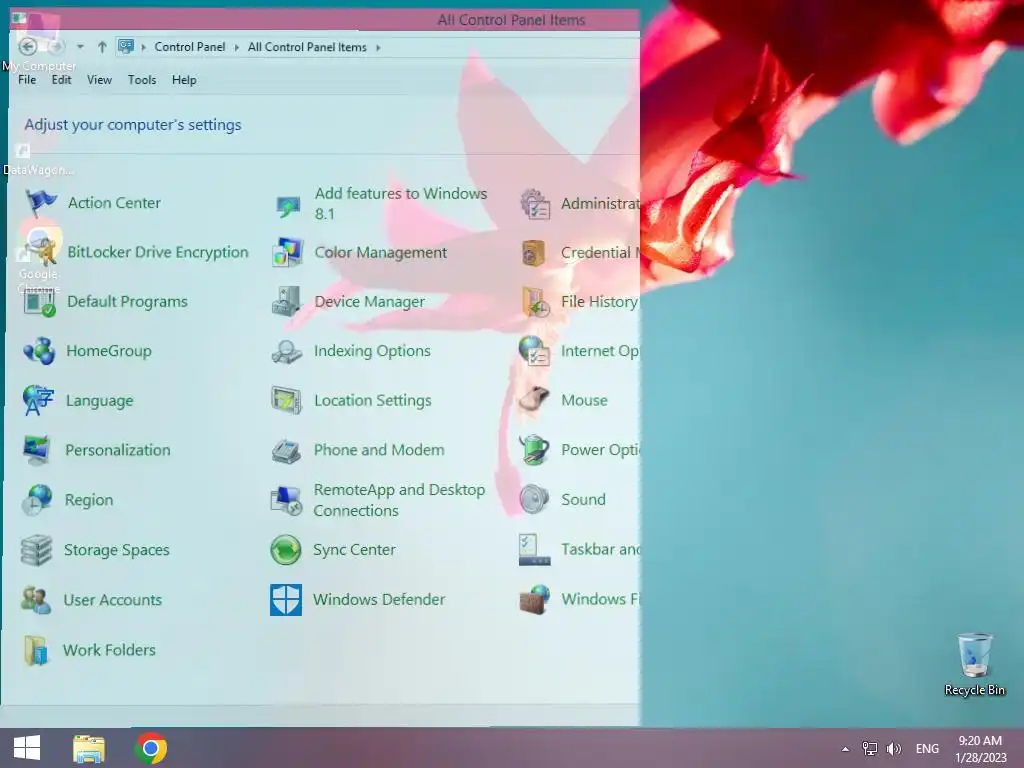Open the Help menu
This screenshot has height=768, width=1024.
(184, 80)
